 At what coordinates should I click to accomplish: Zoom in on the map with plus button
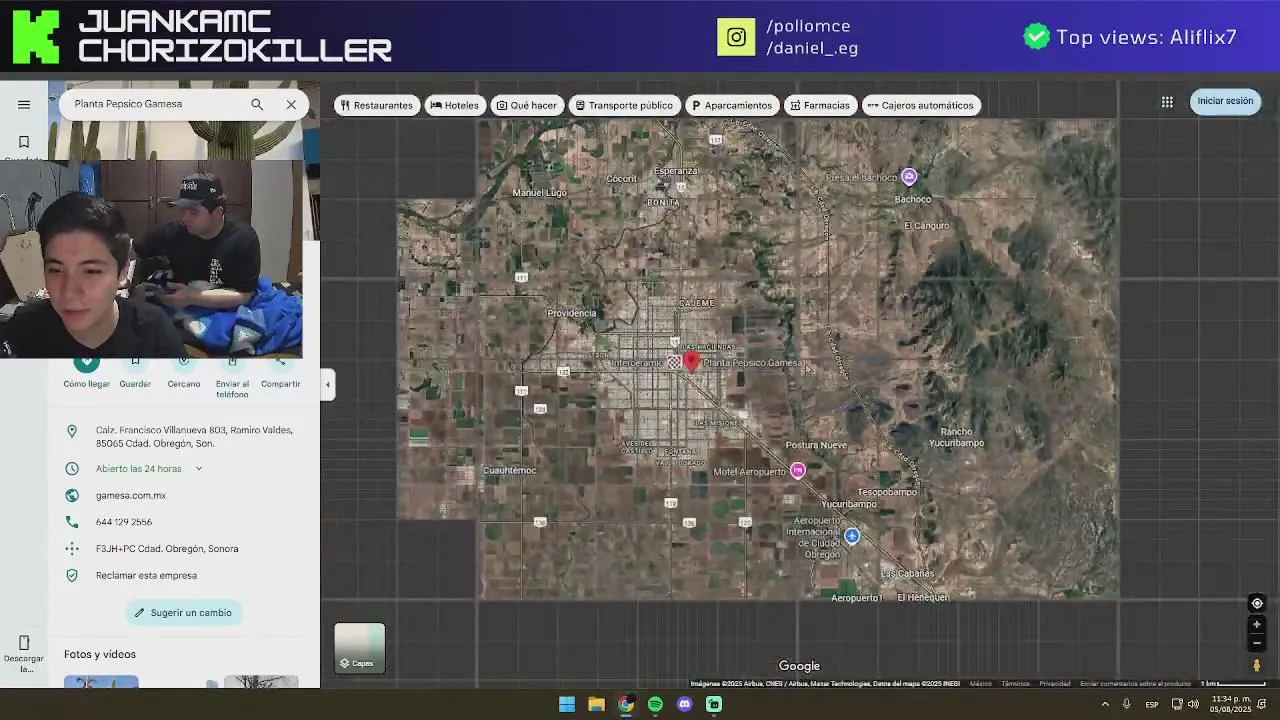(1257, 625)
